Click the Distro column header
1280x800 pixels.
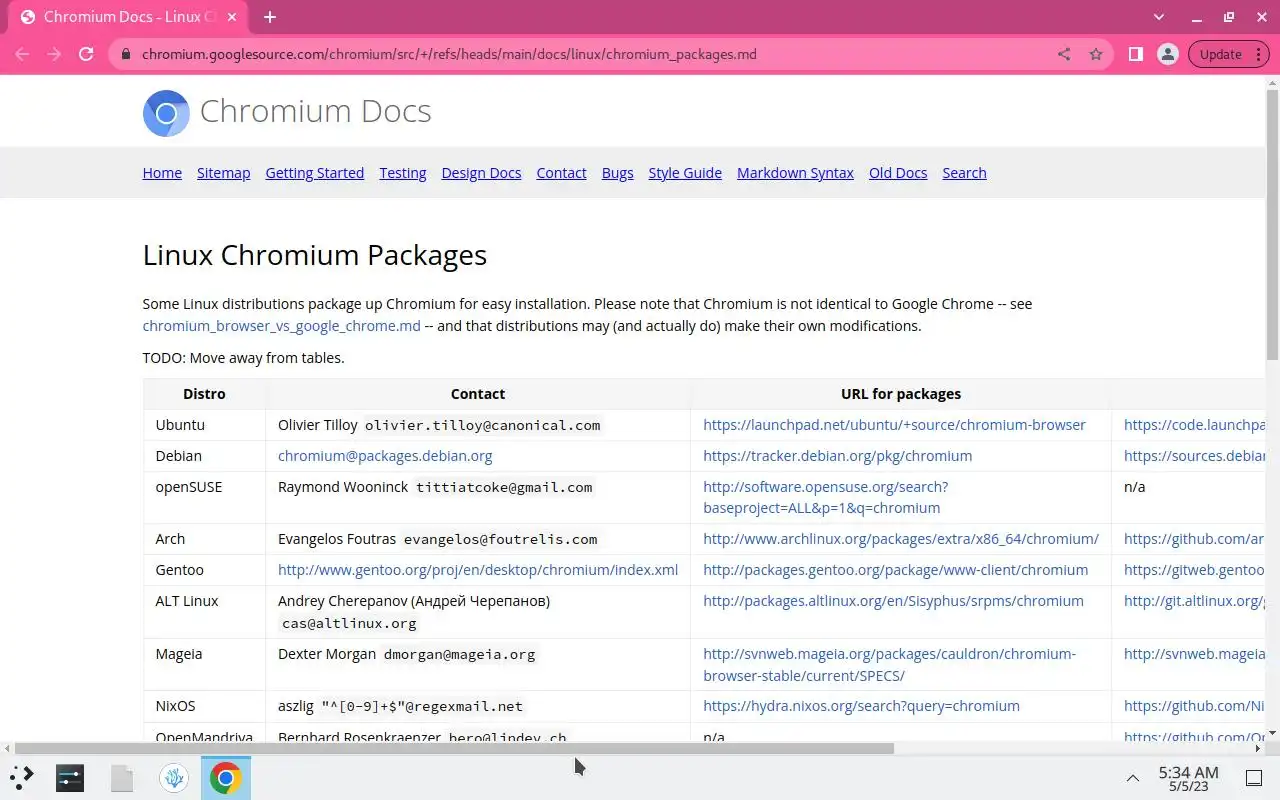(204, 394)
